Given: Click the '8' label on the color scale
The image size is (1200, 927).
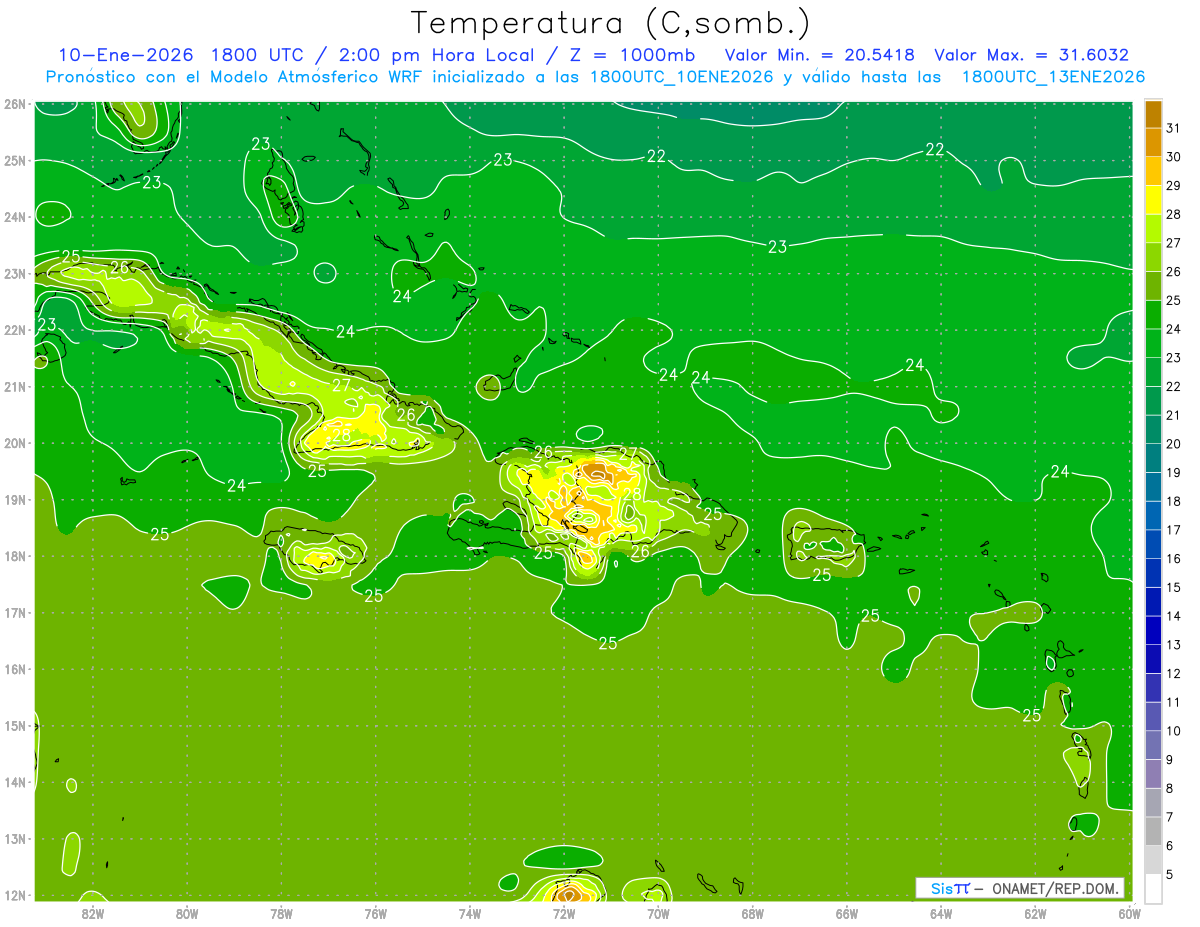Looking at the screenshot, I should tap(1170, 788).
